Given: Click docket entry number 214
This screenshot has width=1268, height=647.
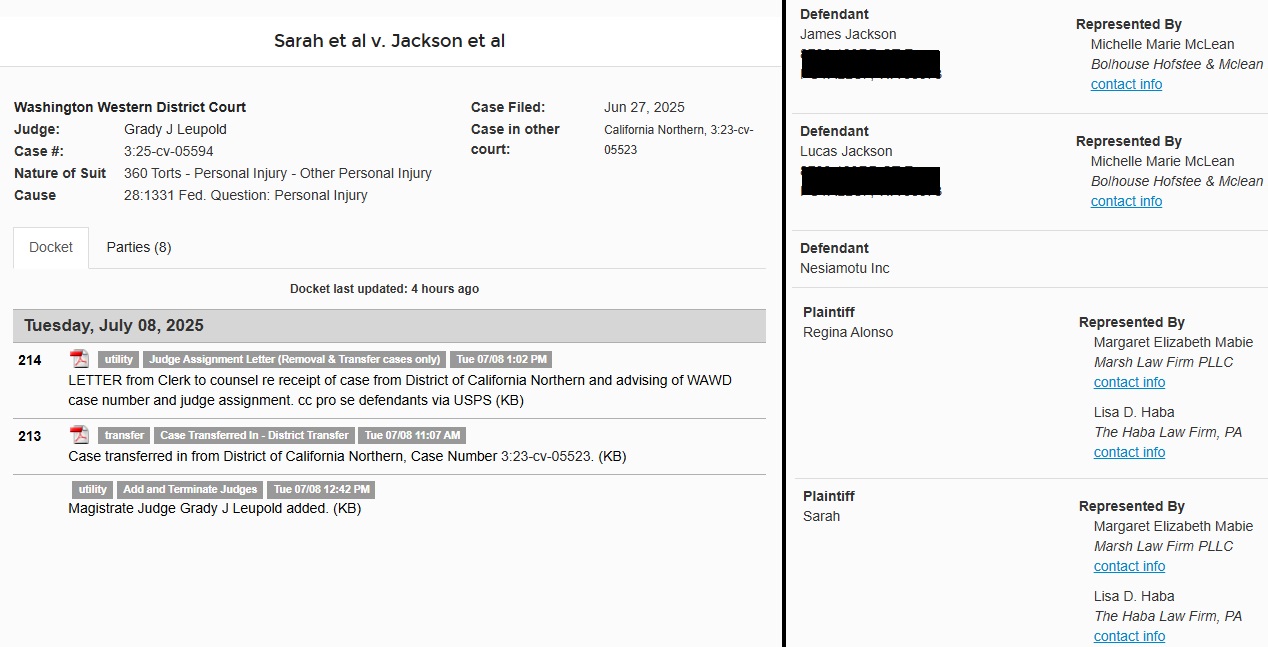Looking at the screenshot, I should (x=30, y=360).
